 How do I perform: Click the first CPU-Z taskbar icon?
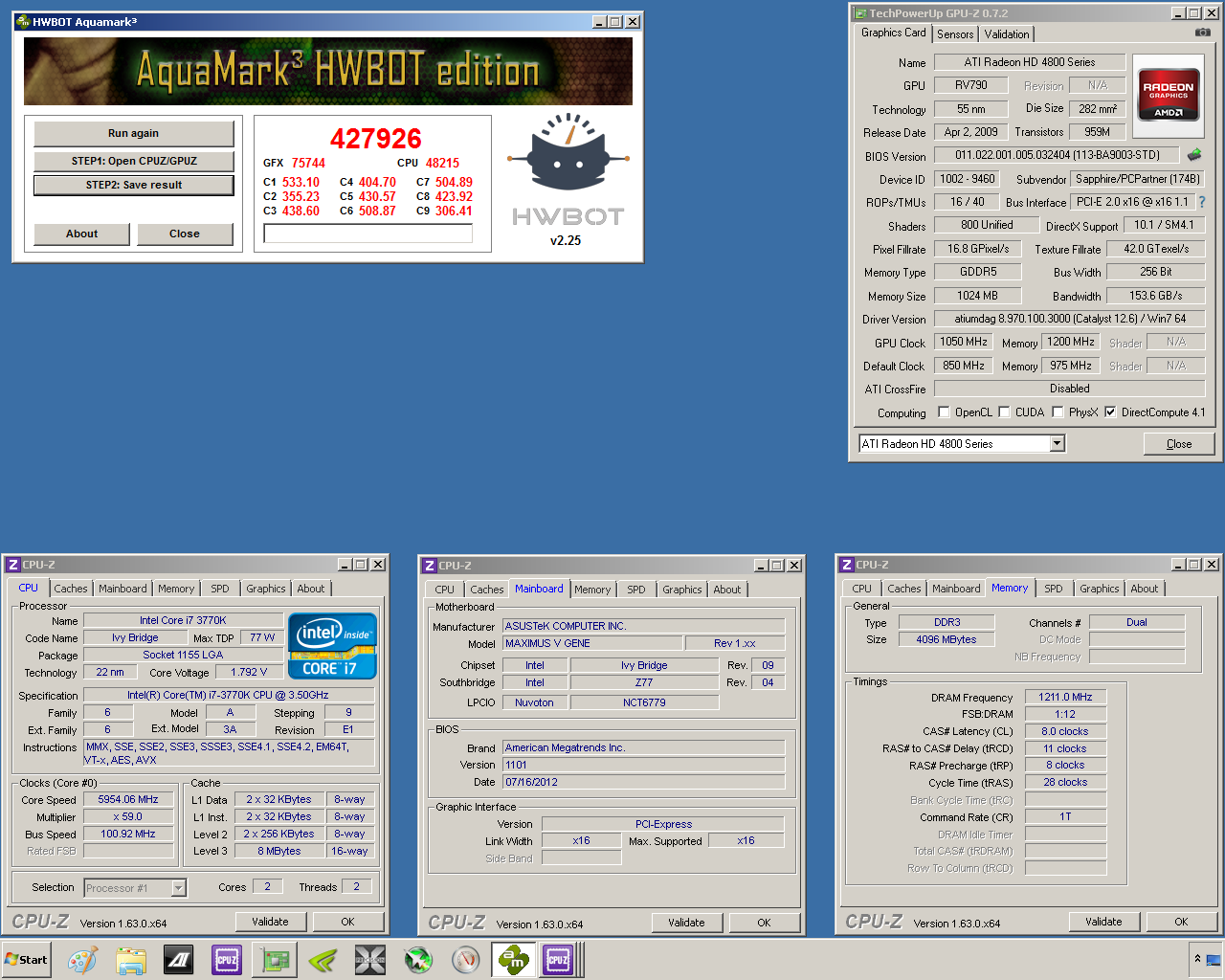click(227, 960)
